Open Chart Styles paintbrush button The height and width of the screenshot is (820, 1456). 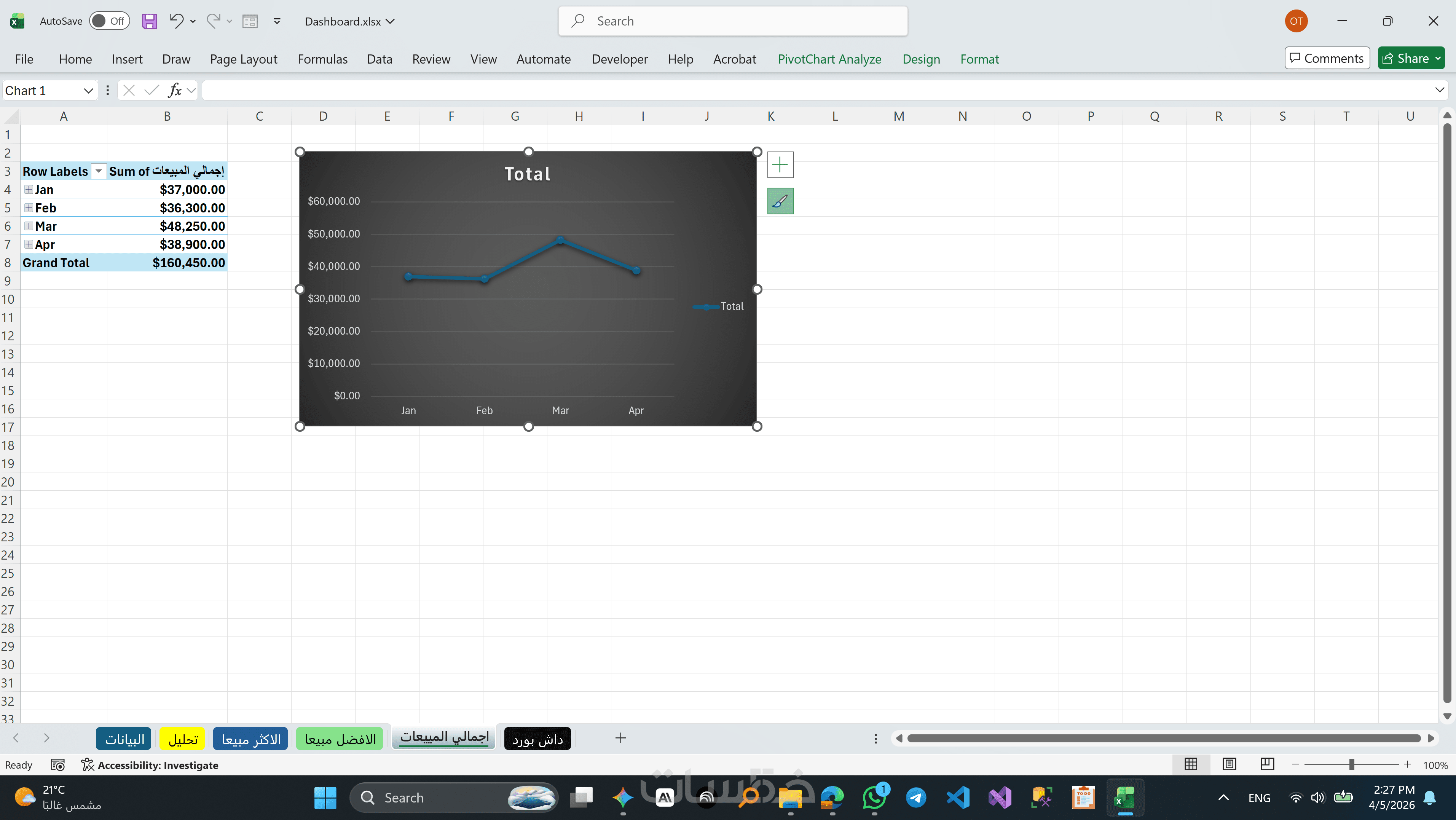coord(780,201)
